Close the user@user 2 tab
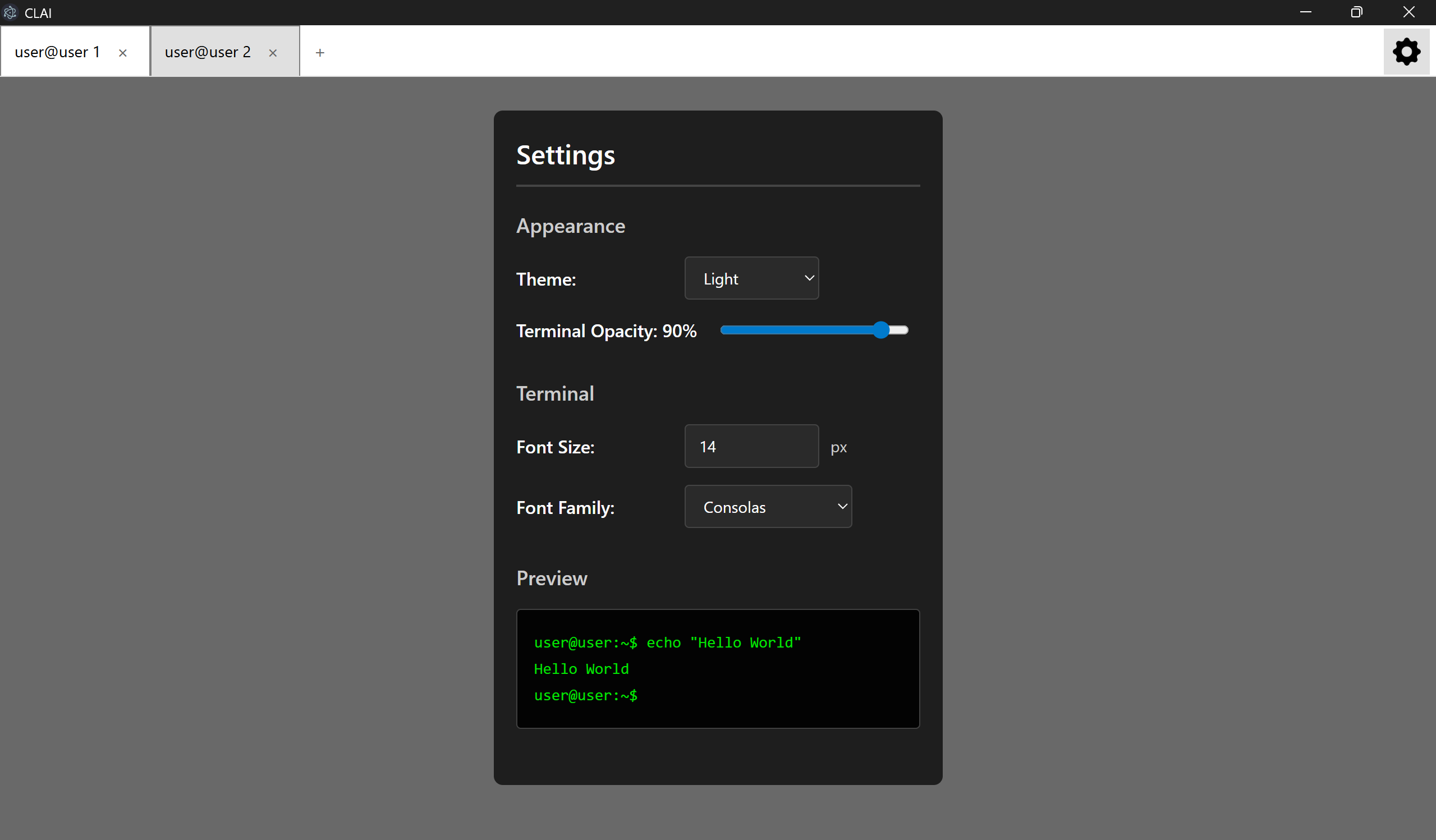1436x840 pixels. point(273,53)
